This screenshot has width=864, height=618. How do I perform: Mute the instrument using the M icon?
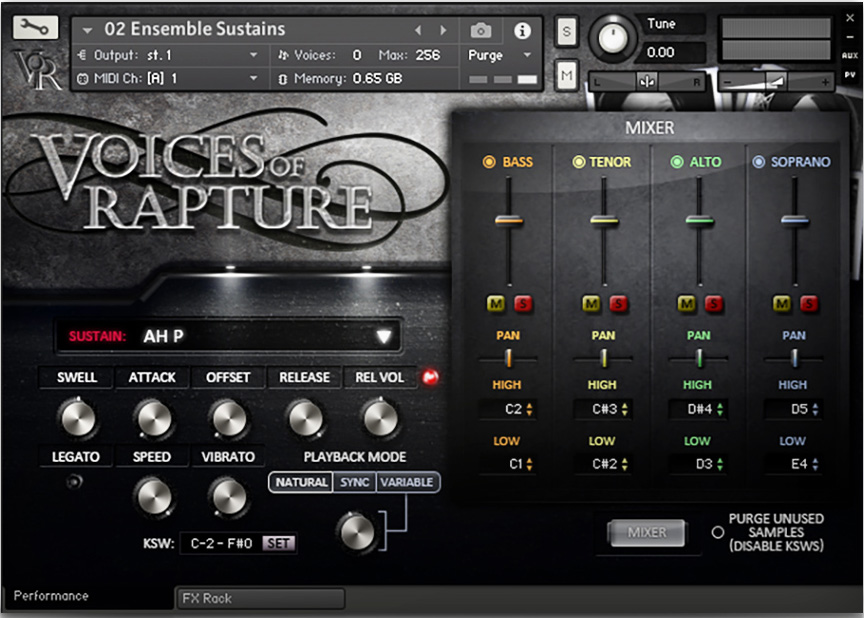pyautogui.click(x=566, y=73)
